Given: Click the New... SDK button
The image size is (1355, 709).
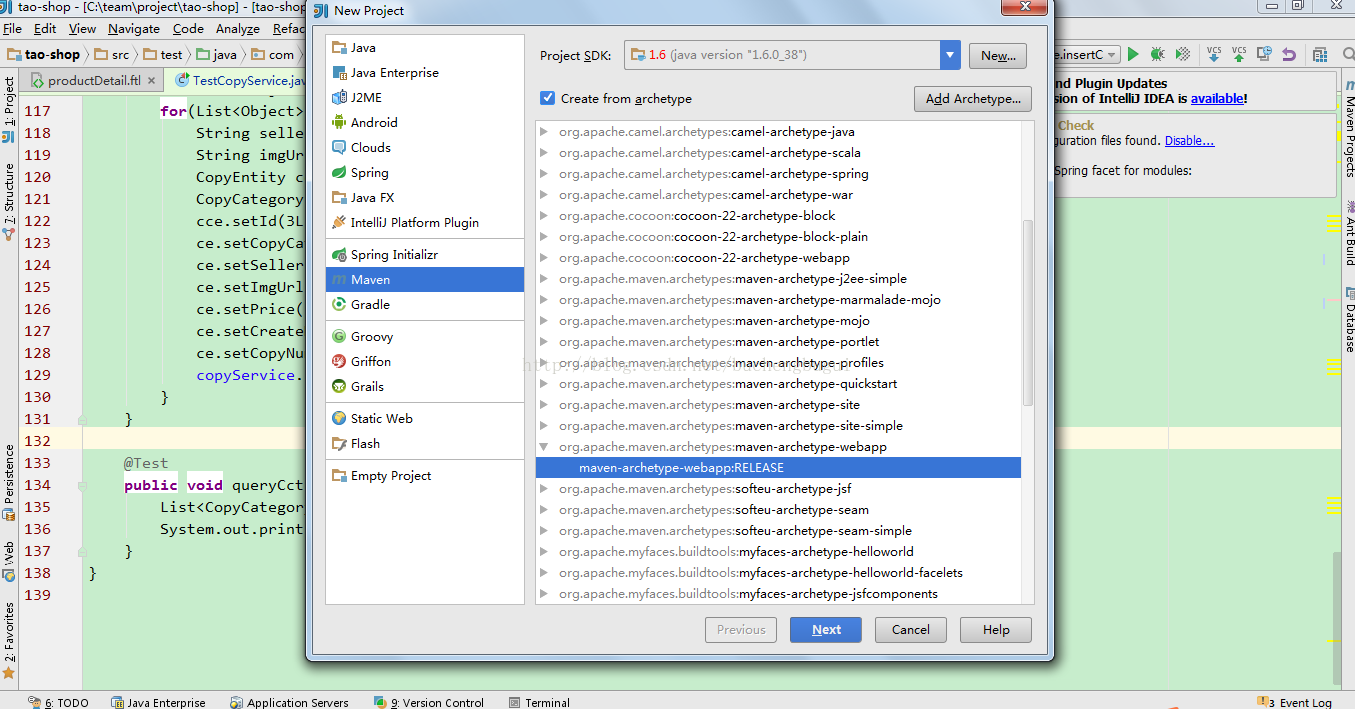Looking at the screenshot, I should coord(998,56).
